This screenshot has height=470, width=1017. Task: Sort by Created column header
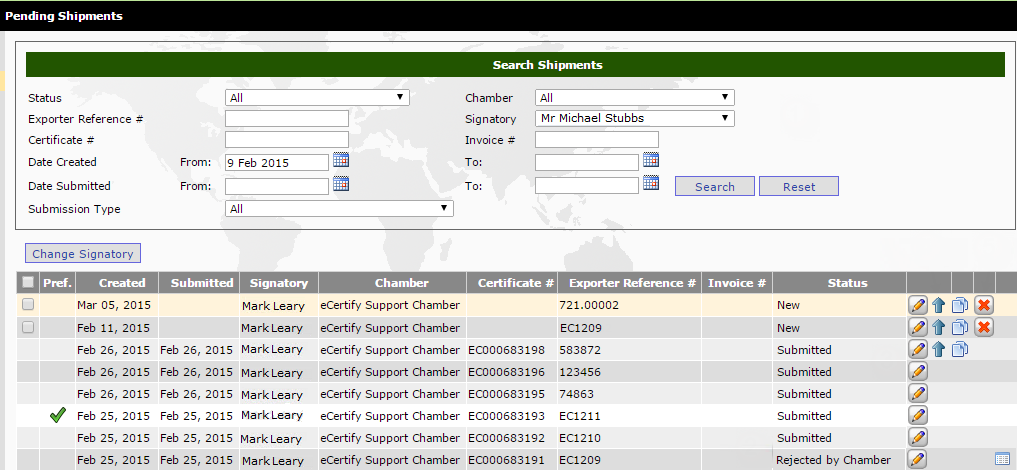121,283
